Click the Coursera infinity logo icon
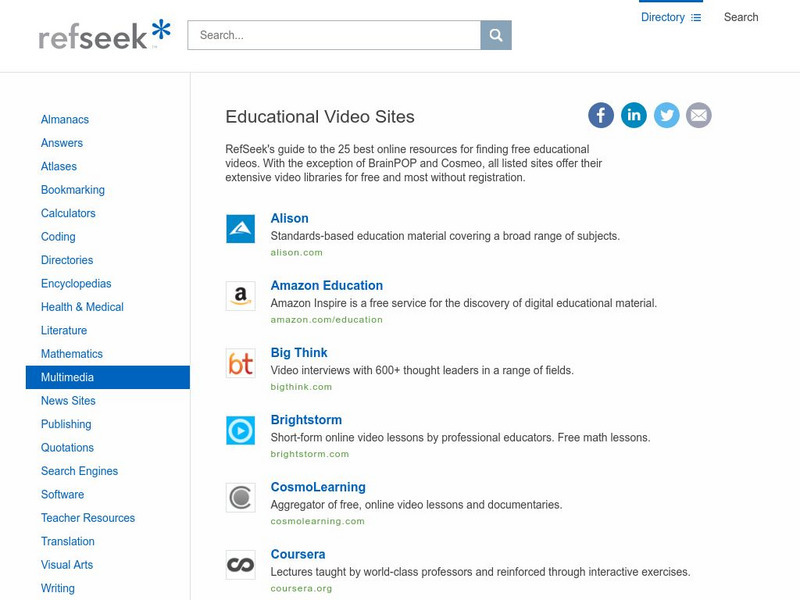 (241, 564)
